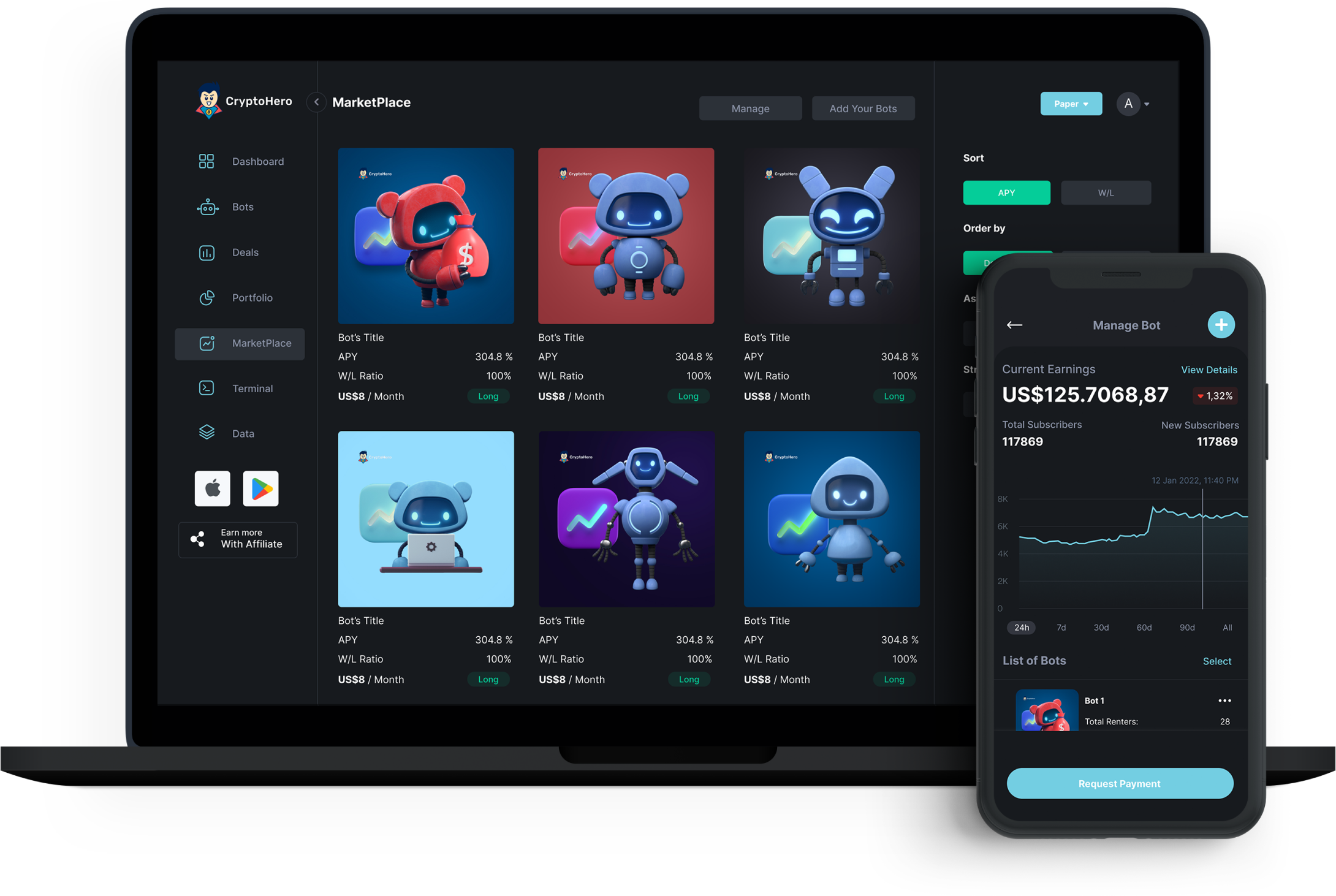Click View Details earnings link
The image size is (1336, 896).
click(1209, 370)
